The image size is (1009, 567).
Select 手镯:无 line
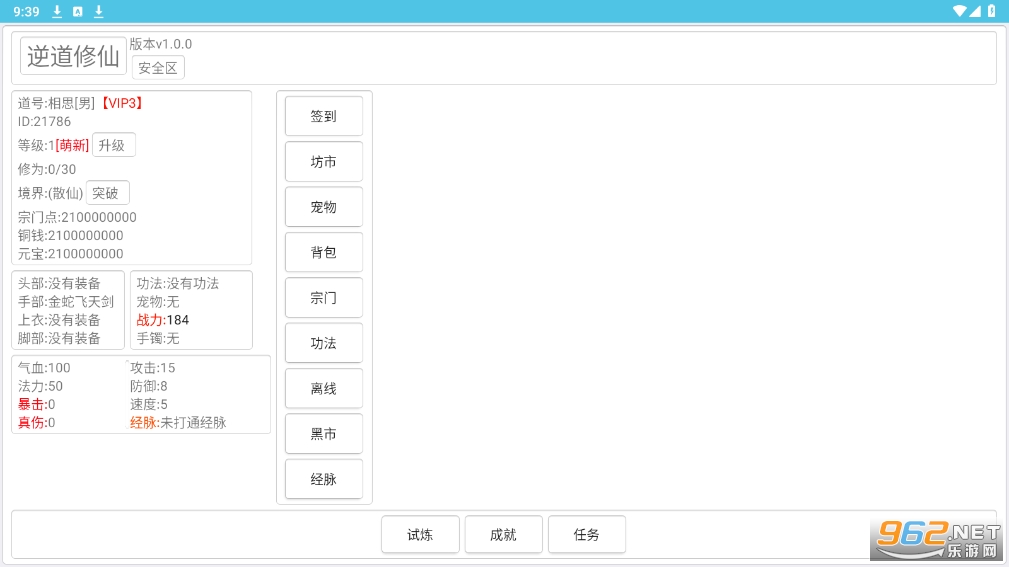(158, 338)
